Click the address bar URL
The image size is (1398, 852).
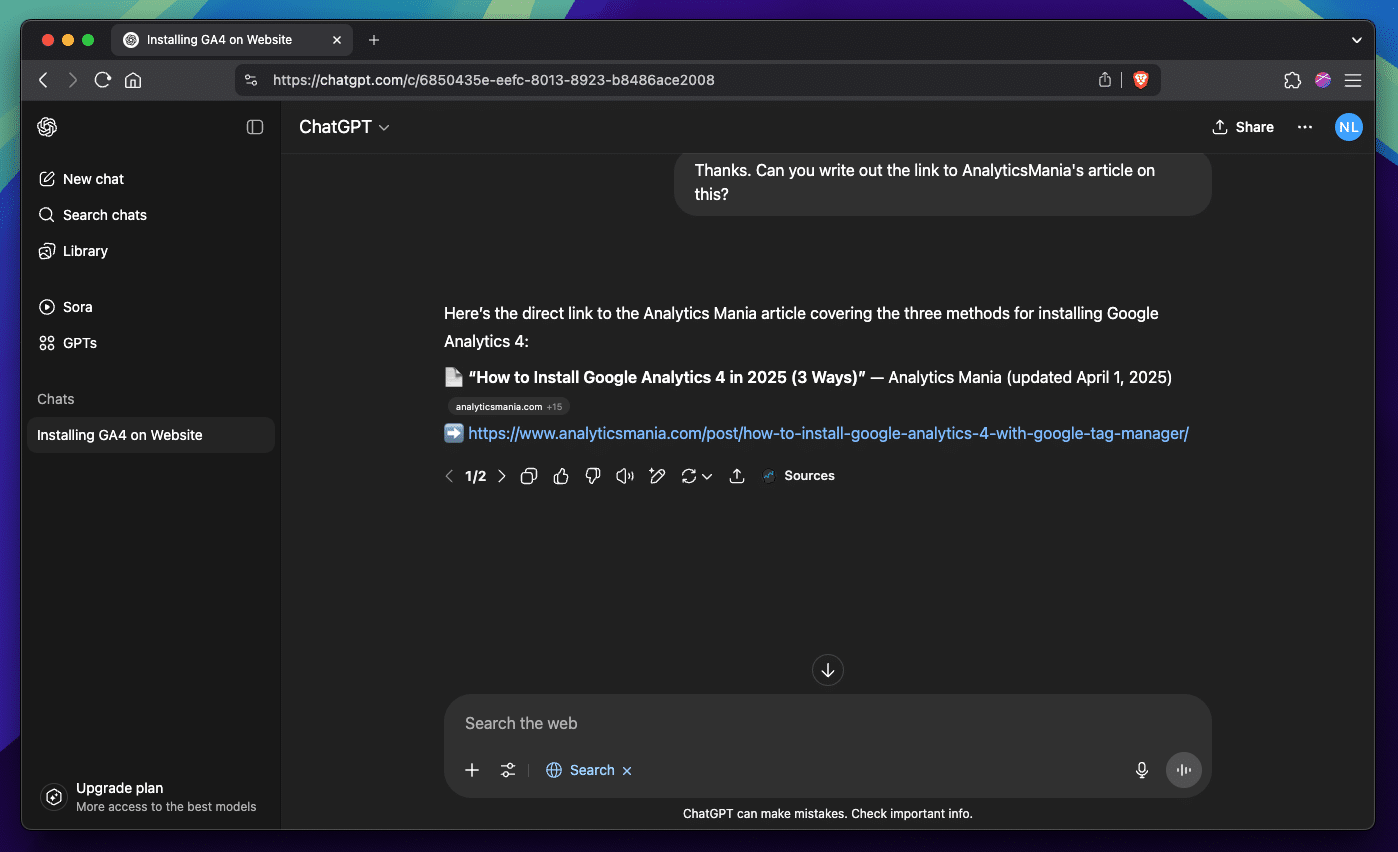494,80
